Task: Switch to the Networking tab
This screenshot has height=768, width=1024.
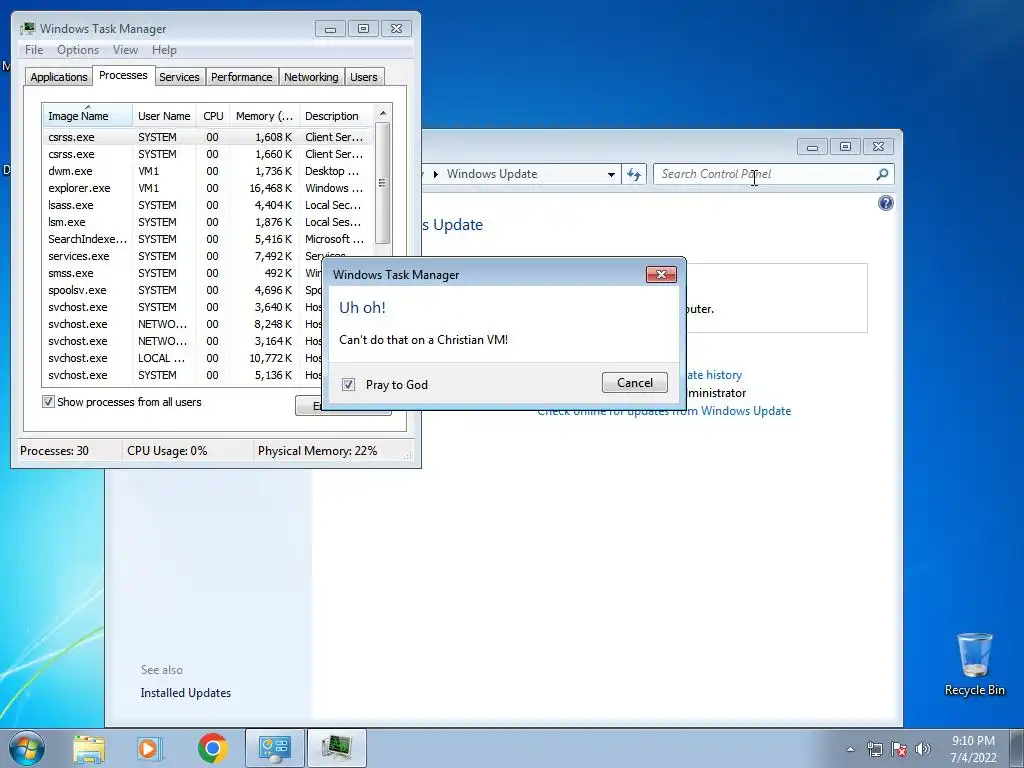Action: click(x=311, y=77)
